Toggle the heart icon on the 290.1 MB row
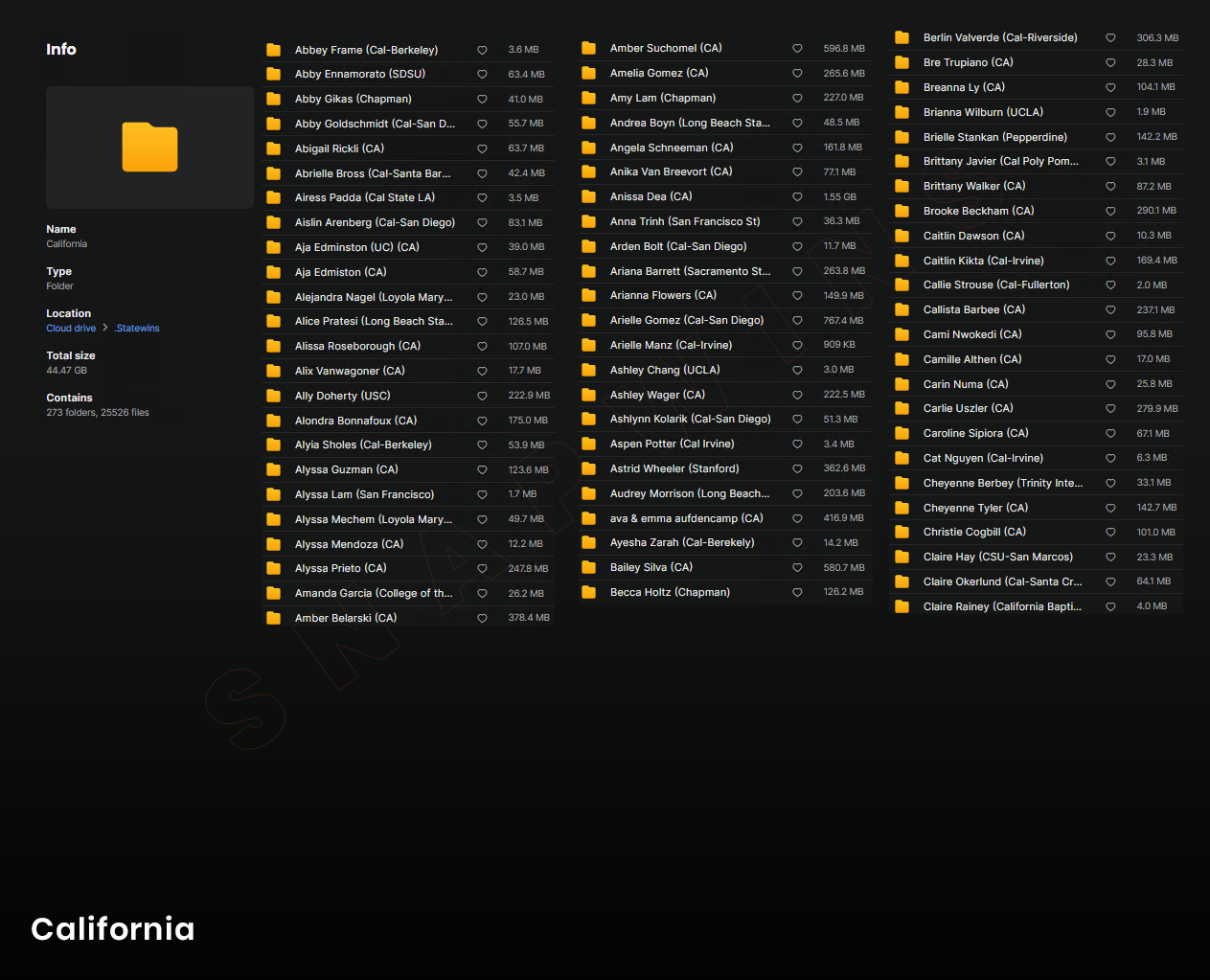1210x980 pixels. 1110,211
